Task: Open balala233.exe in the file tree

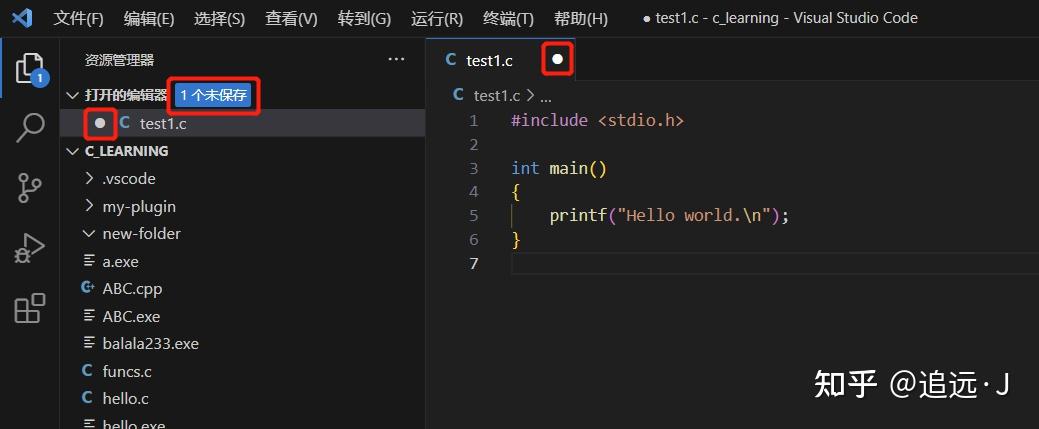Action: pos(150,343)
